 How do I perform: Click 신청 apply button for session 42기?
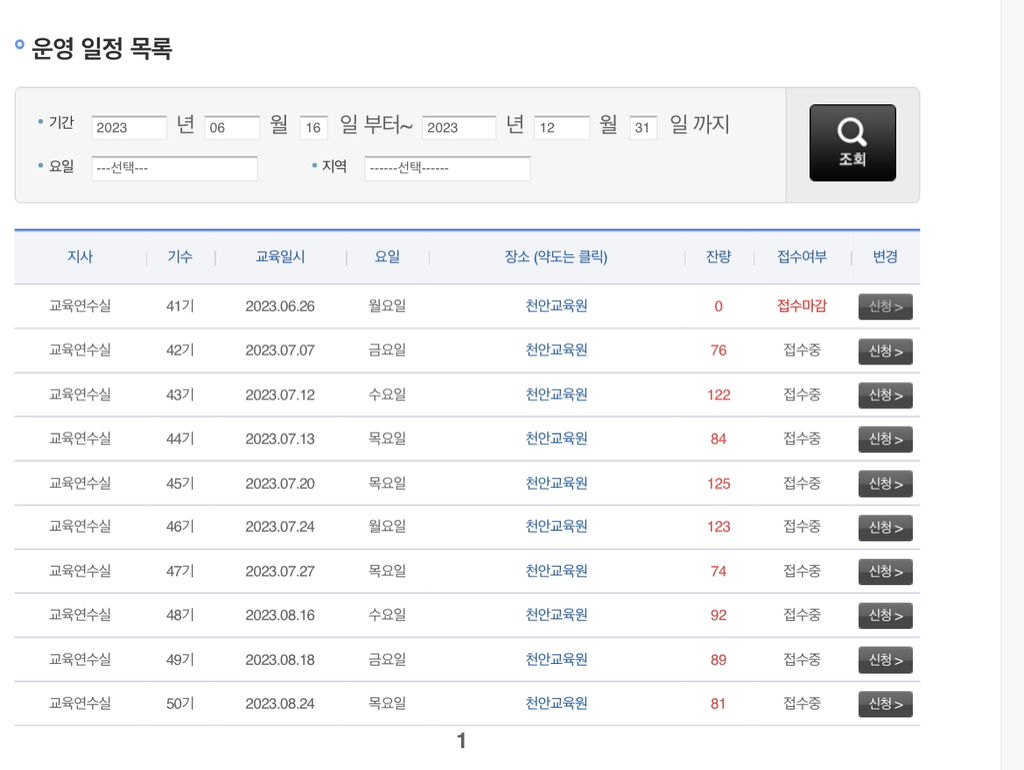coord(884,351)
